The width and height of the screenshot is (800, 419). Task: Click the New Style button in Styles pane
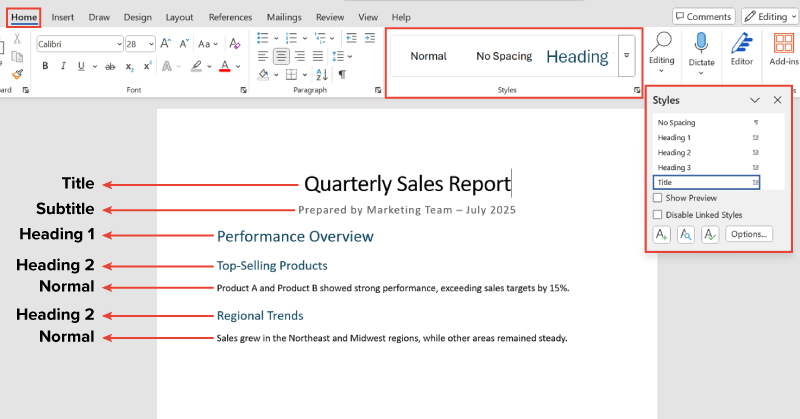pyautogui.click(x=662, y=234)
